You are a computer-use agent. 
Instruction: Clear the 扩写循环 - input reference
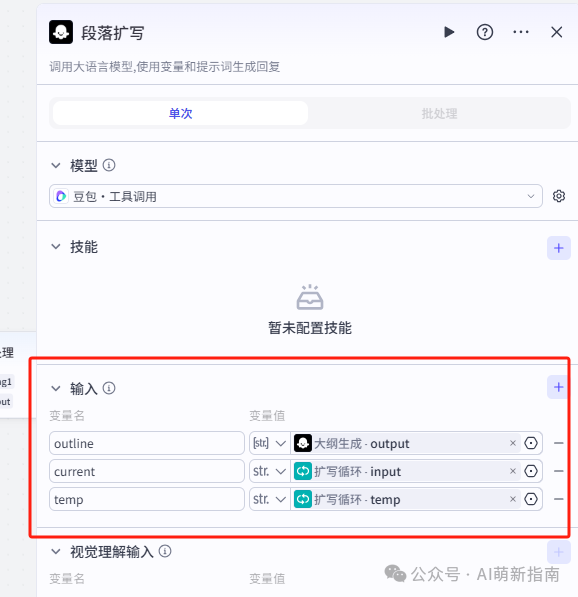[x=513, y=471]
